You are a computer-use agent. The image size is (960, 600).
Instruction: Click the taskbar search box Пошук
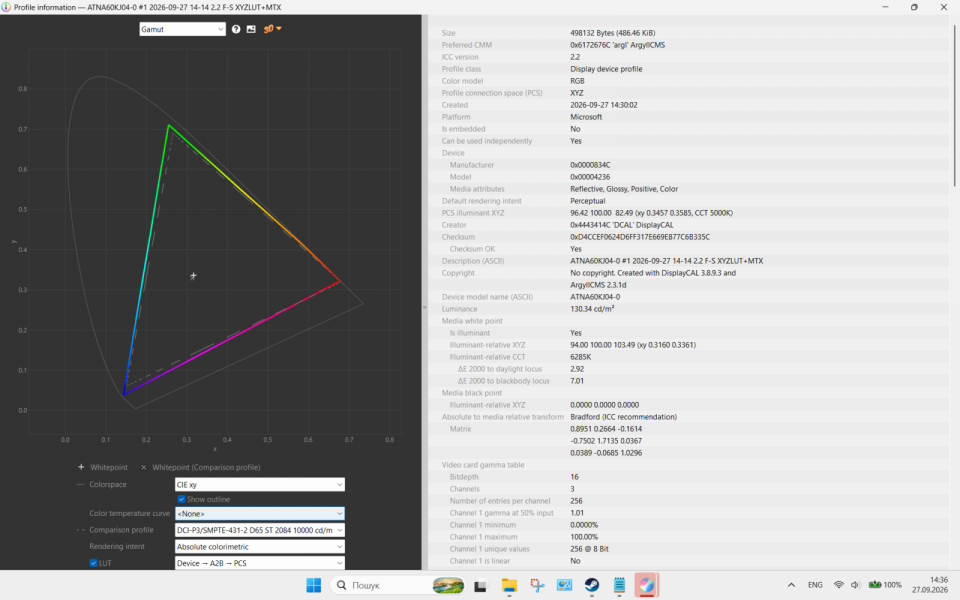click(x=399, y=585)
